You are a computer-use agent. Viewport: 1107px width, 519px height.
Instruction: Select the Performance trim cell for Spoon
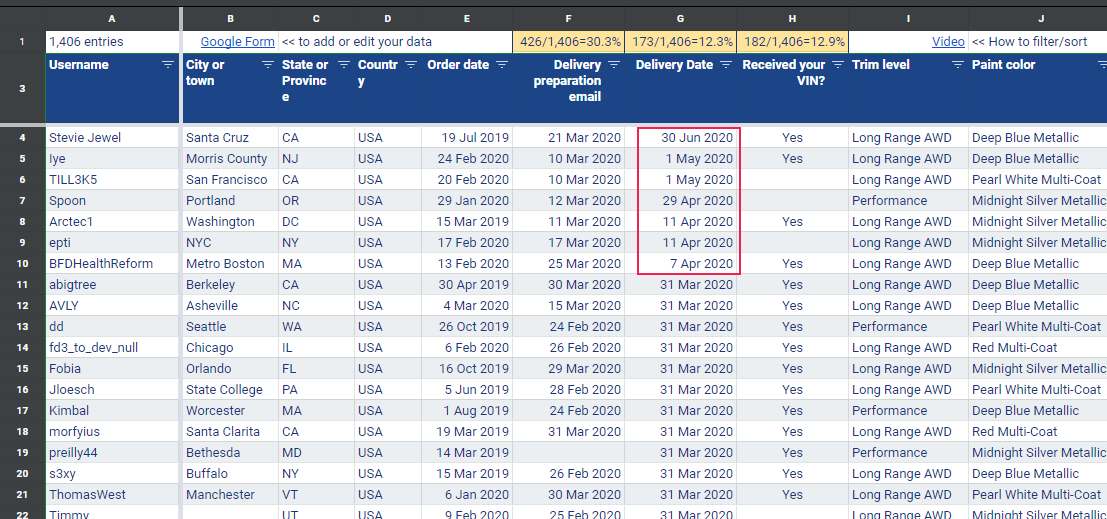point(909,201)
